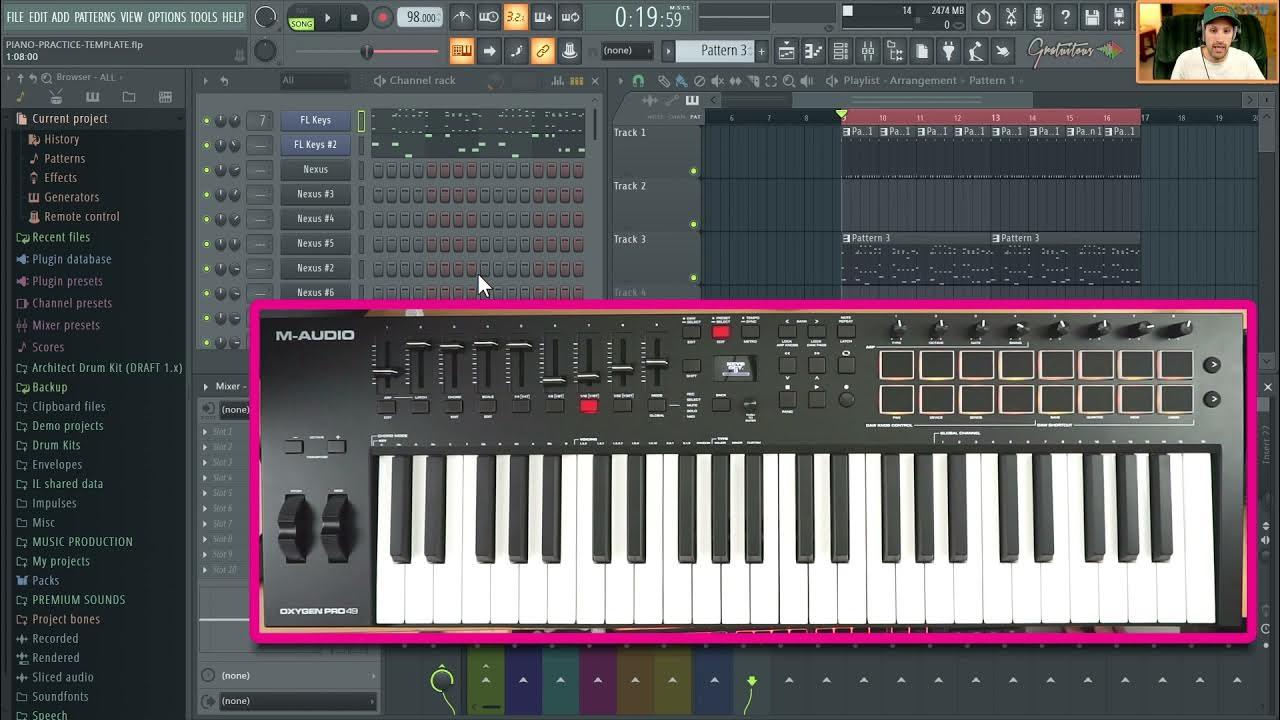Click the auto-scroll arrow icon
This screenshot has width=1280, height=720.
[x=489, y=51]
